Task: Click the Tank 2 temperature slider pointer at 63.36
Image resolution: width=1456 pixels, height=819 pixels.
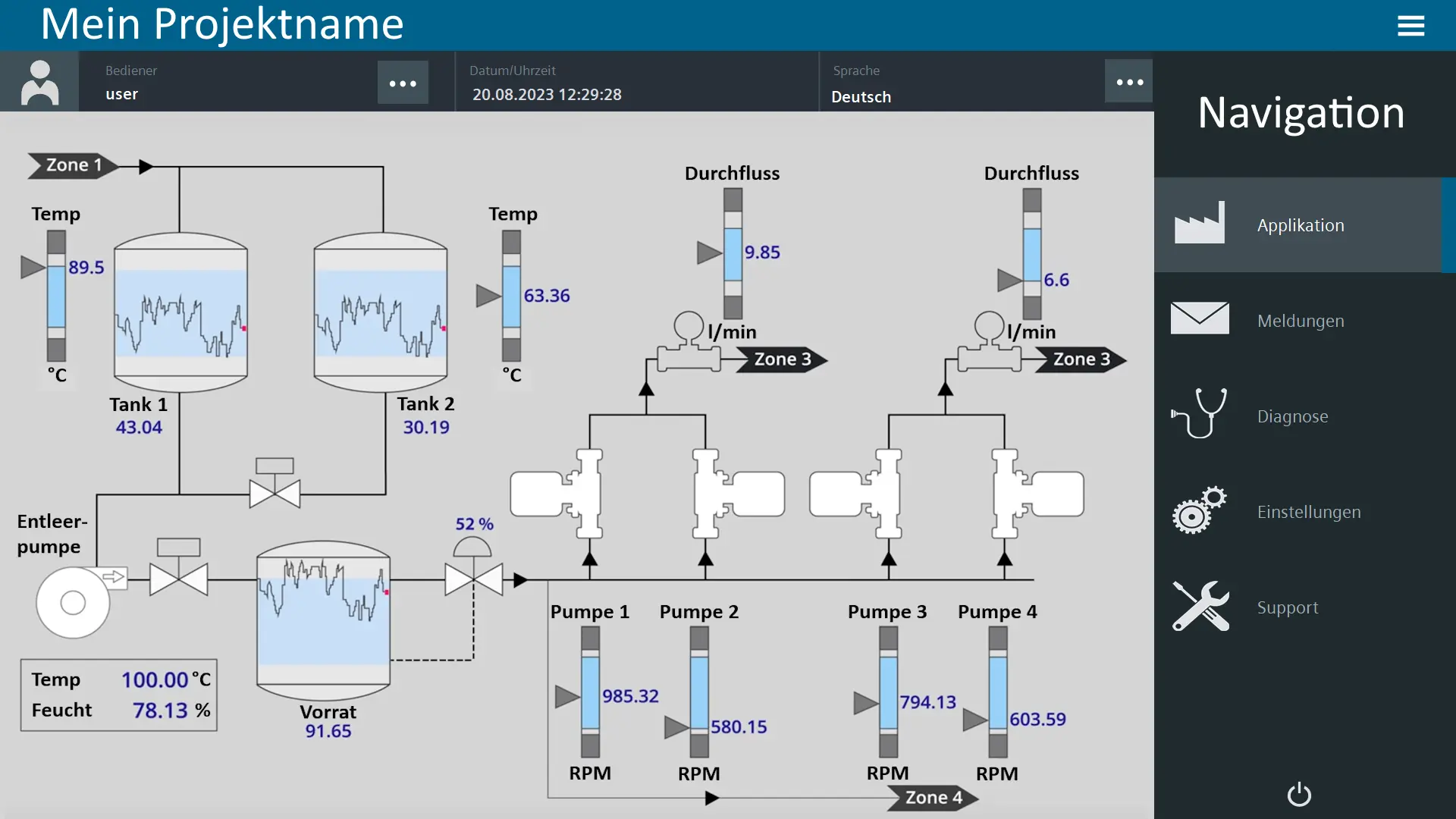Action: [488, 296]
